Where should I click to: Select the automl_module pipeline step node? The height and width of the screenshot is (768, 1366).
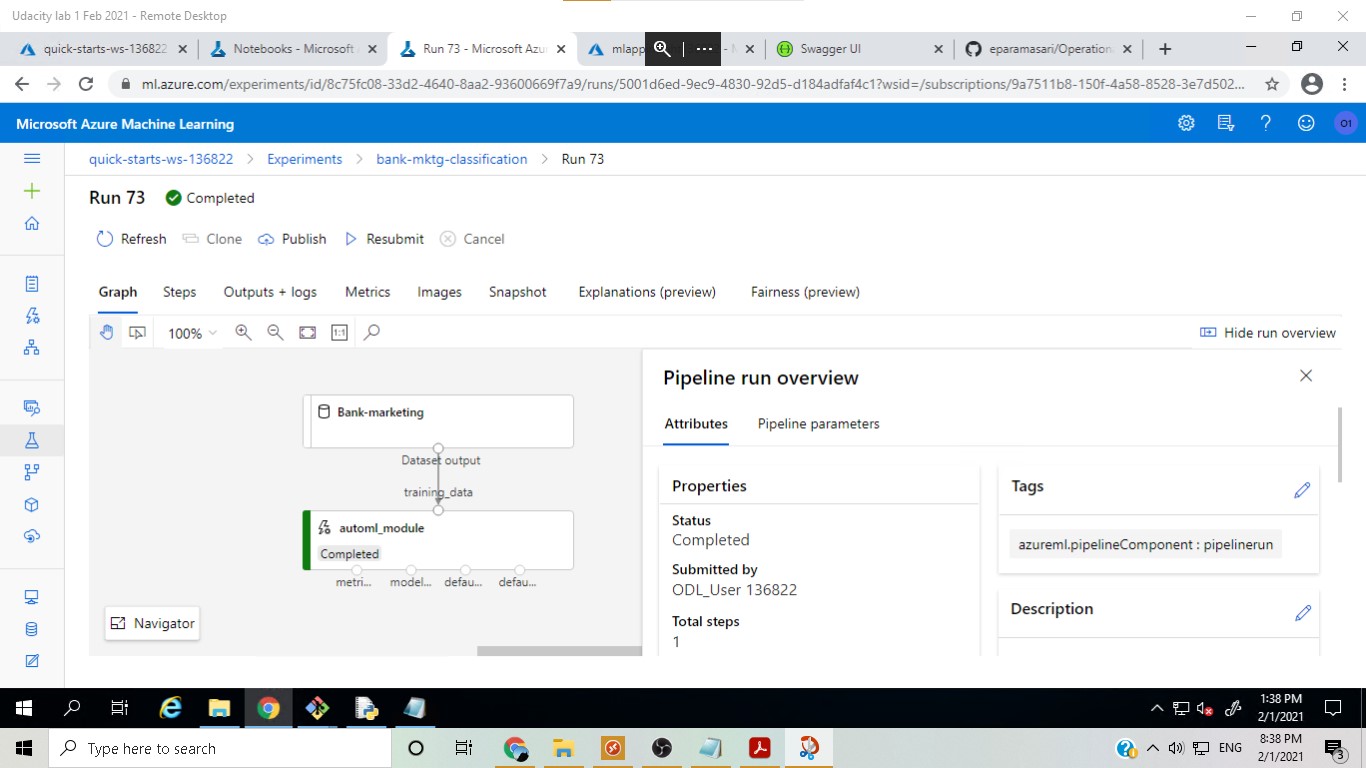click(438, 540)
